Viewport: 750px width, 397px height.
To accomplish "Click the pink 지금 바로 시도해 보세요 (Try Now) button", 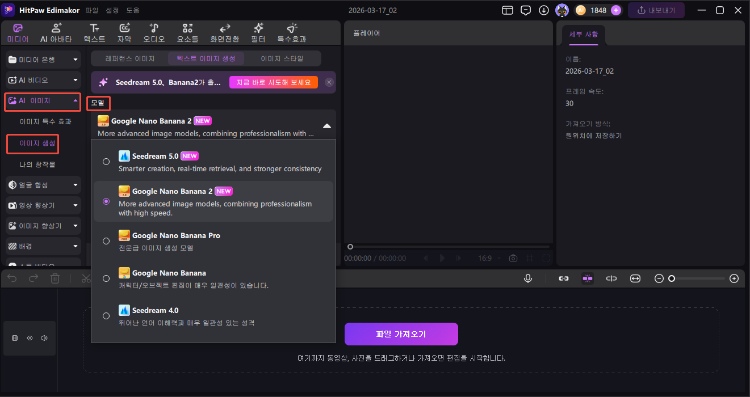I will point(273,82).
